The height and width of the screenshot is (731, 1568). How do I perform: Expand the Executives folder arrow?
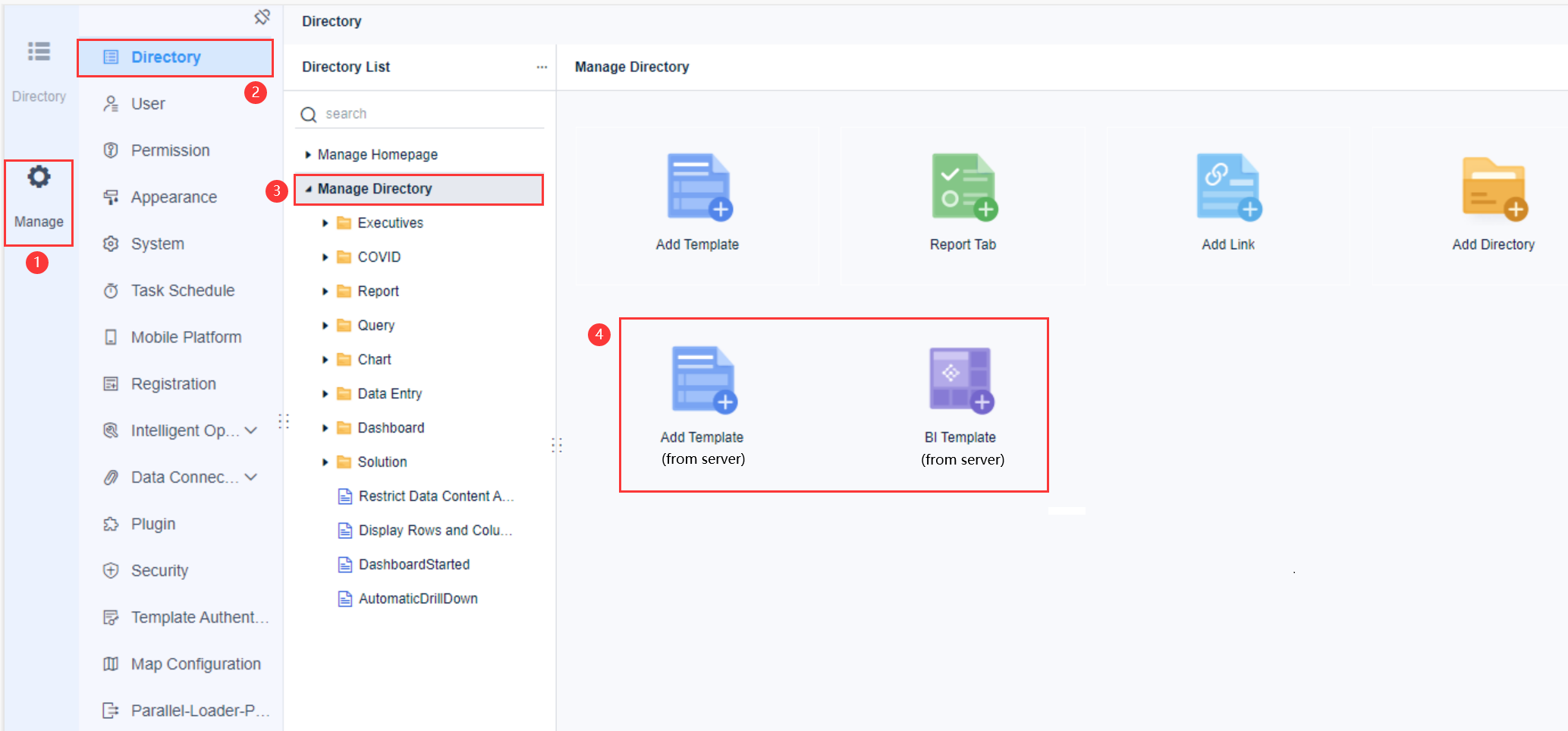pyautogui.click(x=325, y=223)
